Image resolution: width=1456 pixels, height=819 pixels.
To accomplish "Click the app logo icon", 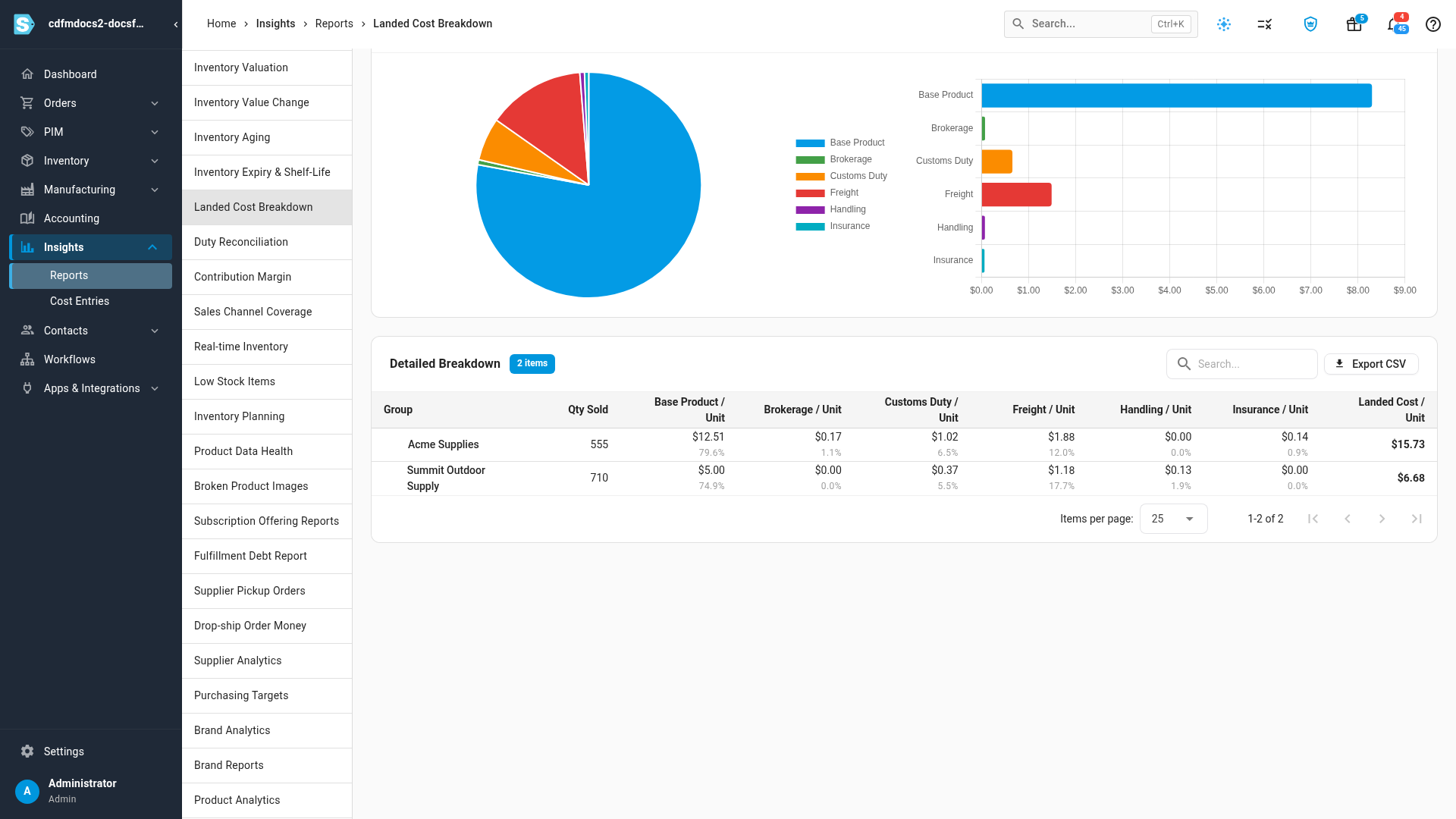I will pos(24,24).
